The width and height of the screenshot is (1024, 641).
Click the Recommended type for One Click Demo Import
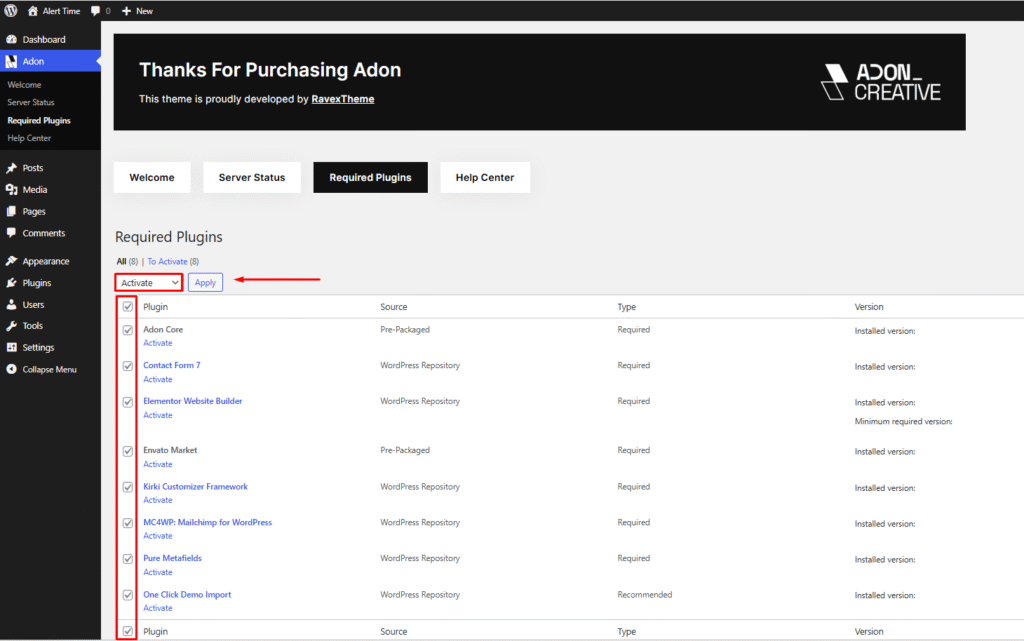tap(645, 595)
